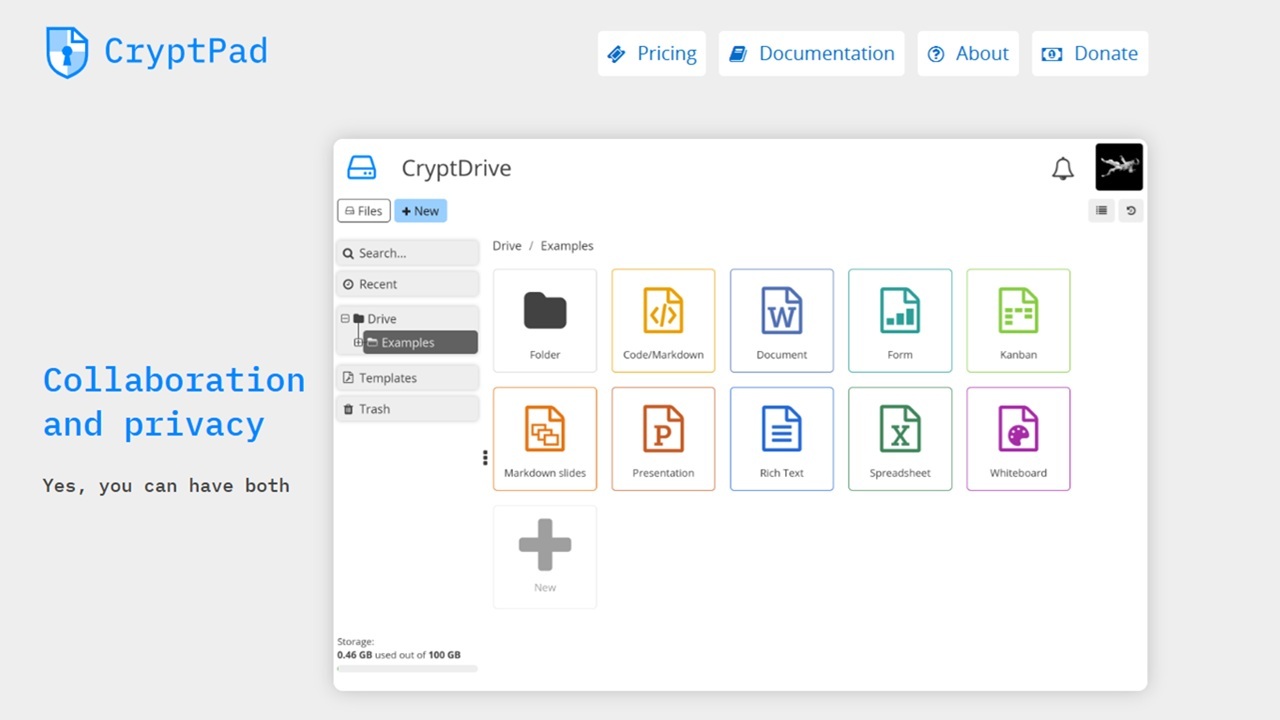Open the Kanban board example
This screenshot has width=1280, height=720.
[1018, 320]
